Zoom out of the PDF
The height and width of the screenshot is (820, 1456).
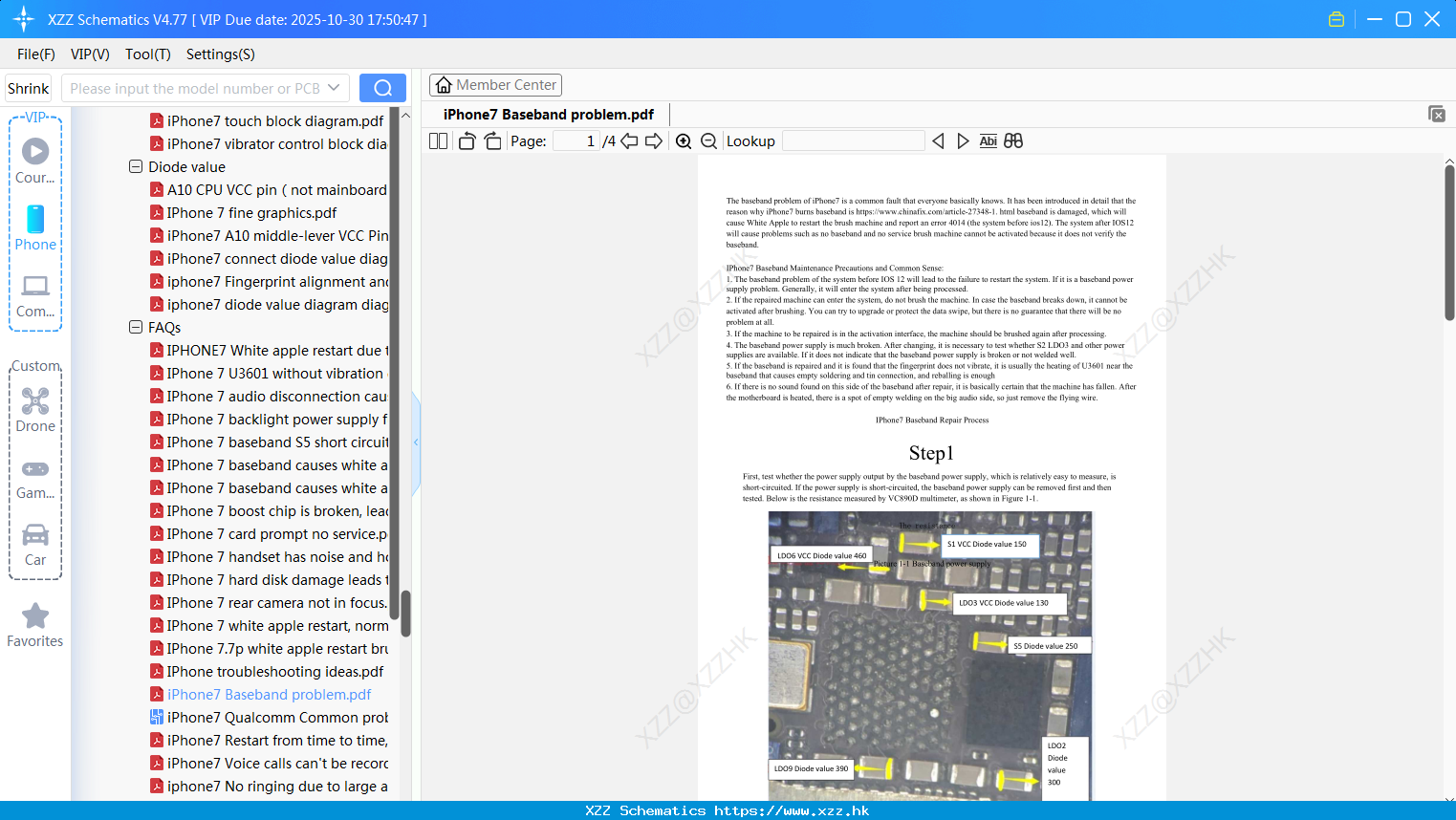click(x=709, y=140)
